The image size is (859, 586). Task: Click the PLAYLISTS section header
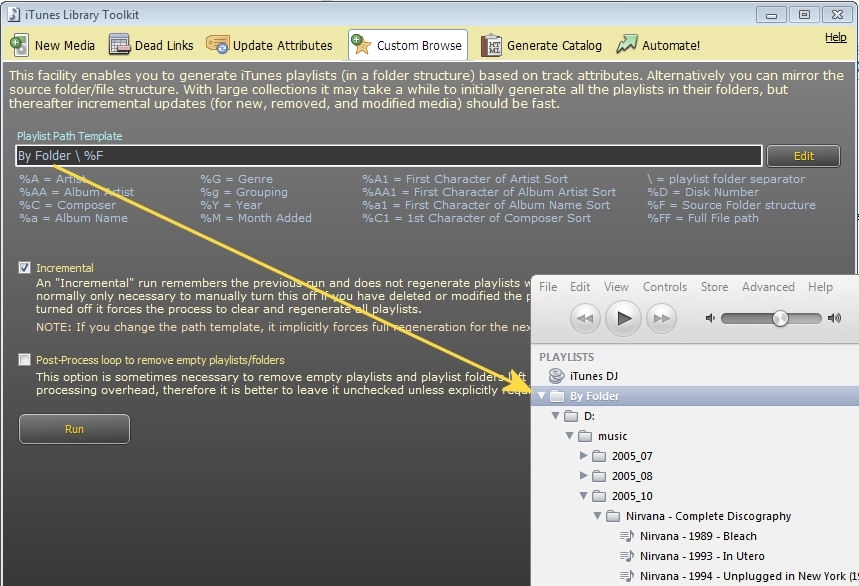pos(566,357)
